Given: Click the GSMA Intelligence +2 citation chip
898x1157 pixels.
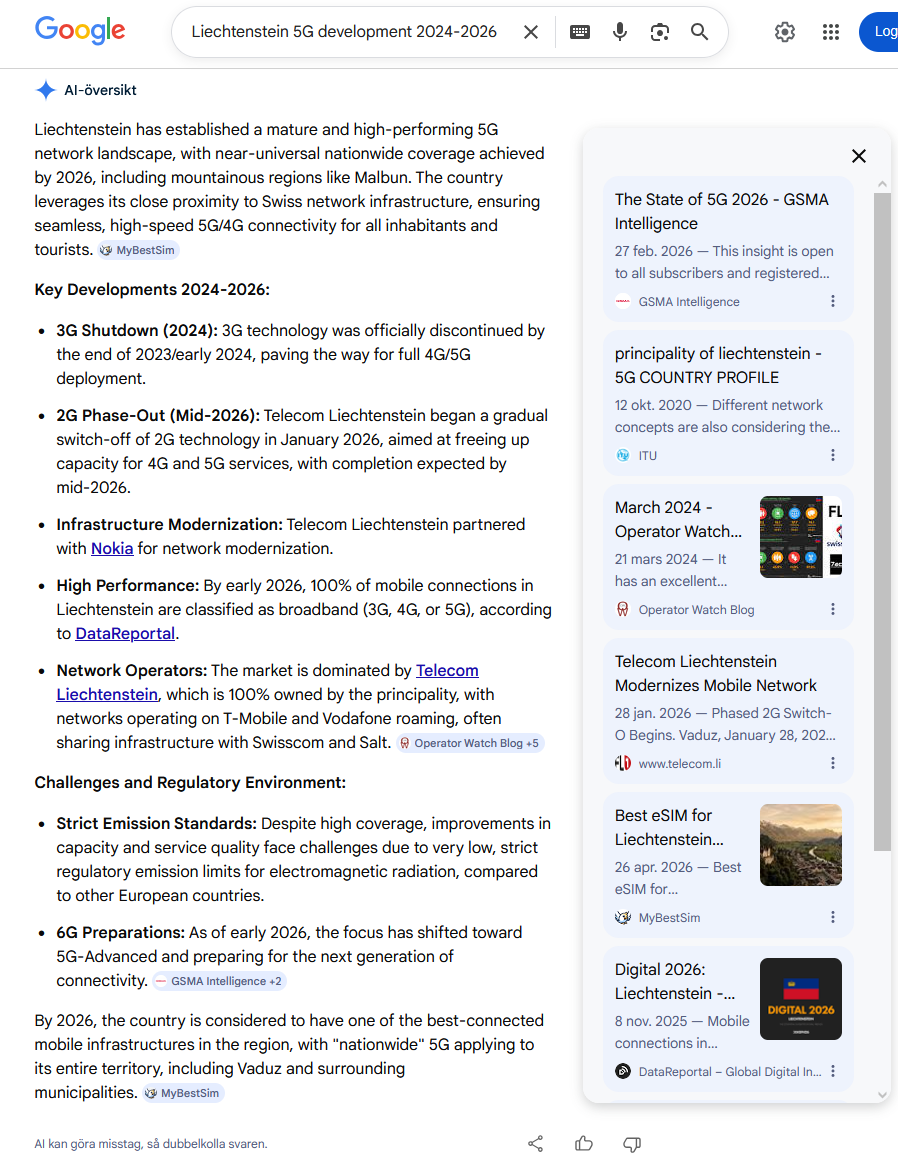Looking at the screenshot, I should click(219, 981).
